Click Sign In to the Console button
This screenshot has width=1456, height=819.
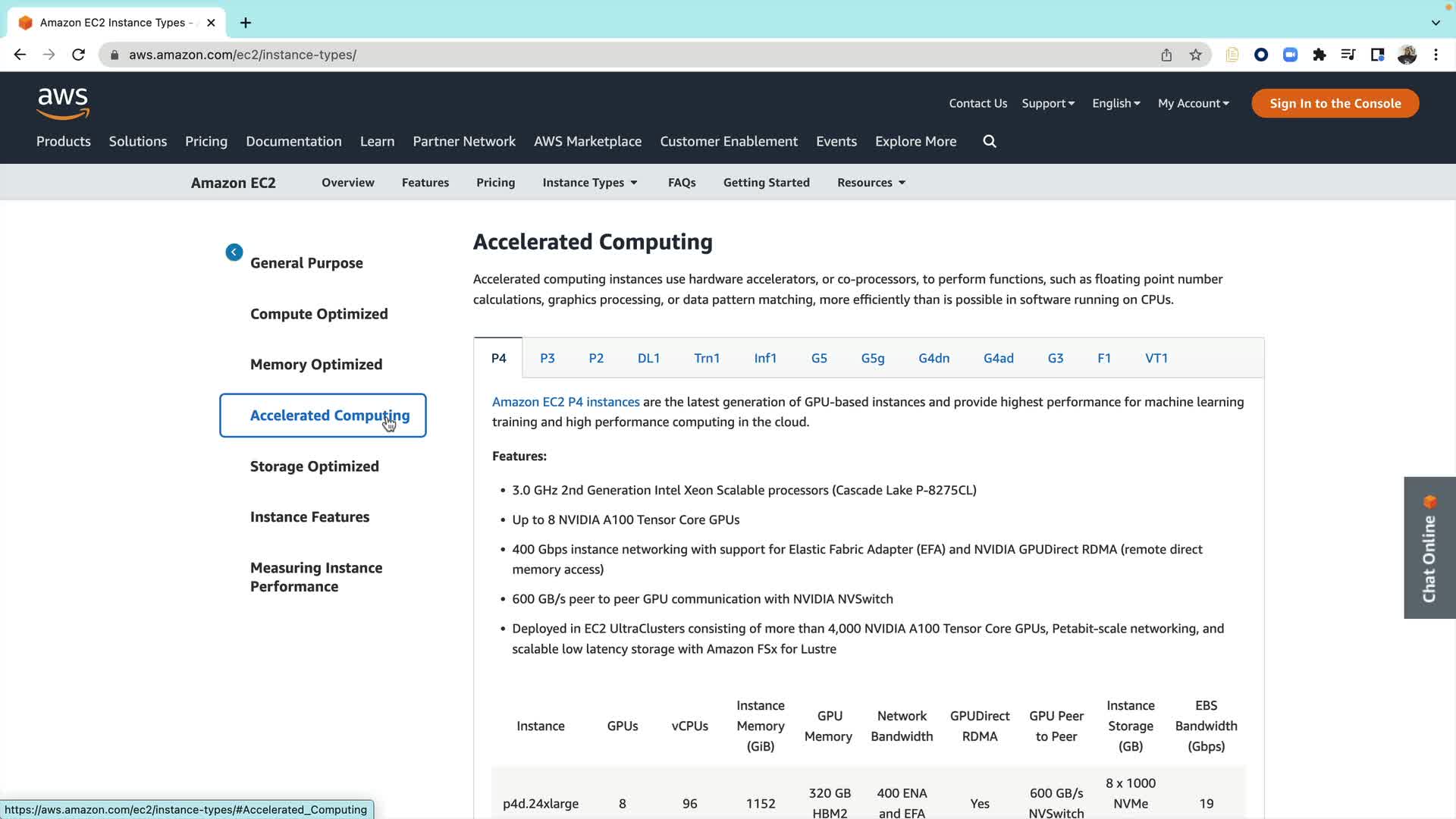1335,103
